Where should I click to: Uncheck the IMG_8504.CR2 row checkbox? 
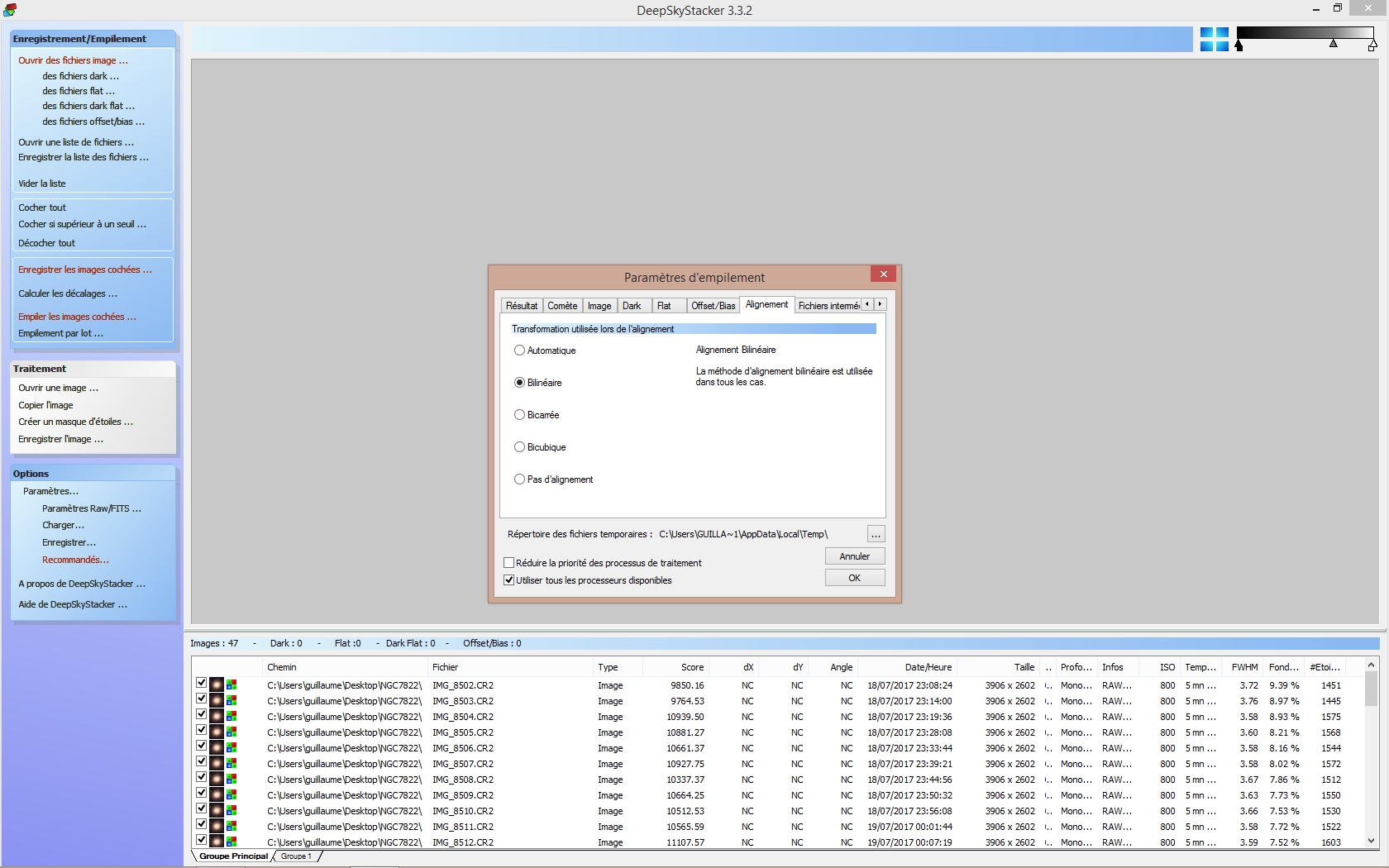coord(201,714)
